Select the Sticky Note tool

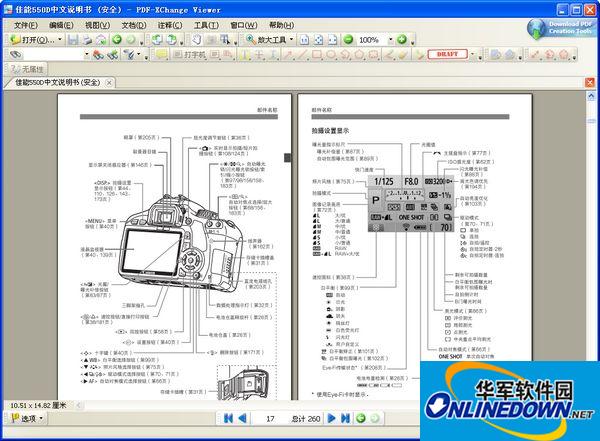(161, 55)
